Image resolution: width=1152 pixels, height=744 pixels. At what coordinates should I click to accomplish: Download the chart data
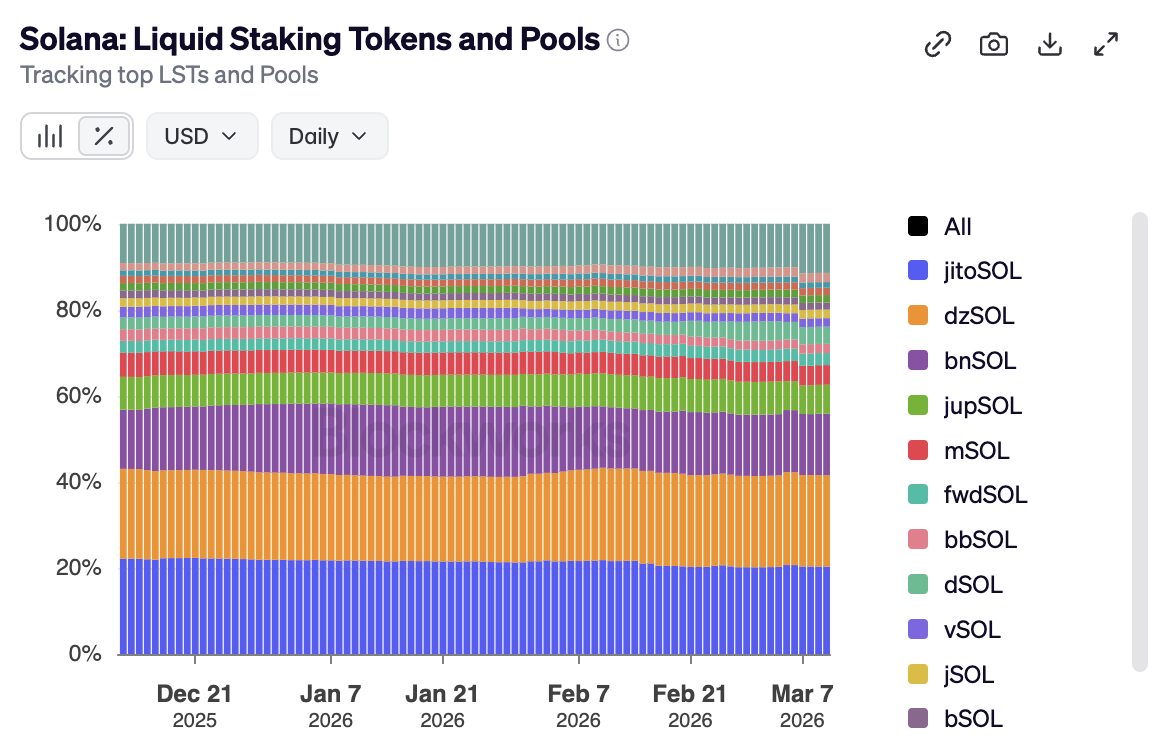(x=1049, y=44)
